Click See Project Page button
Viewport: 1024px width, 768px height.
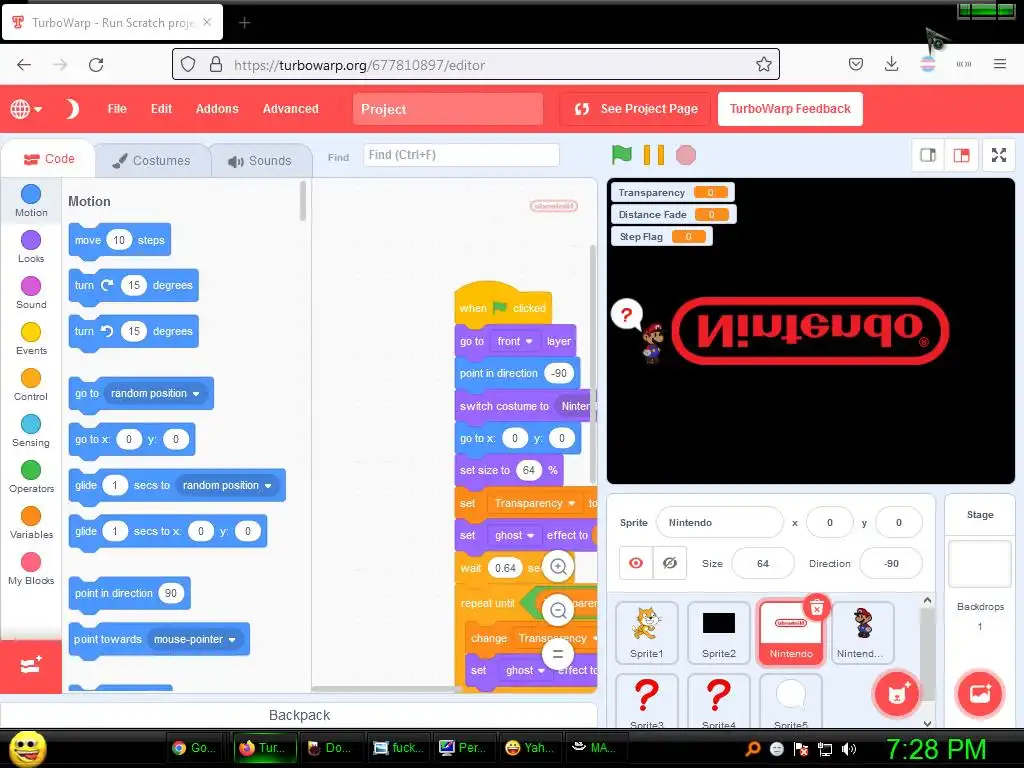pyautogui.click(x=635, y=109)
